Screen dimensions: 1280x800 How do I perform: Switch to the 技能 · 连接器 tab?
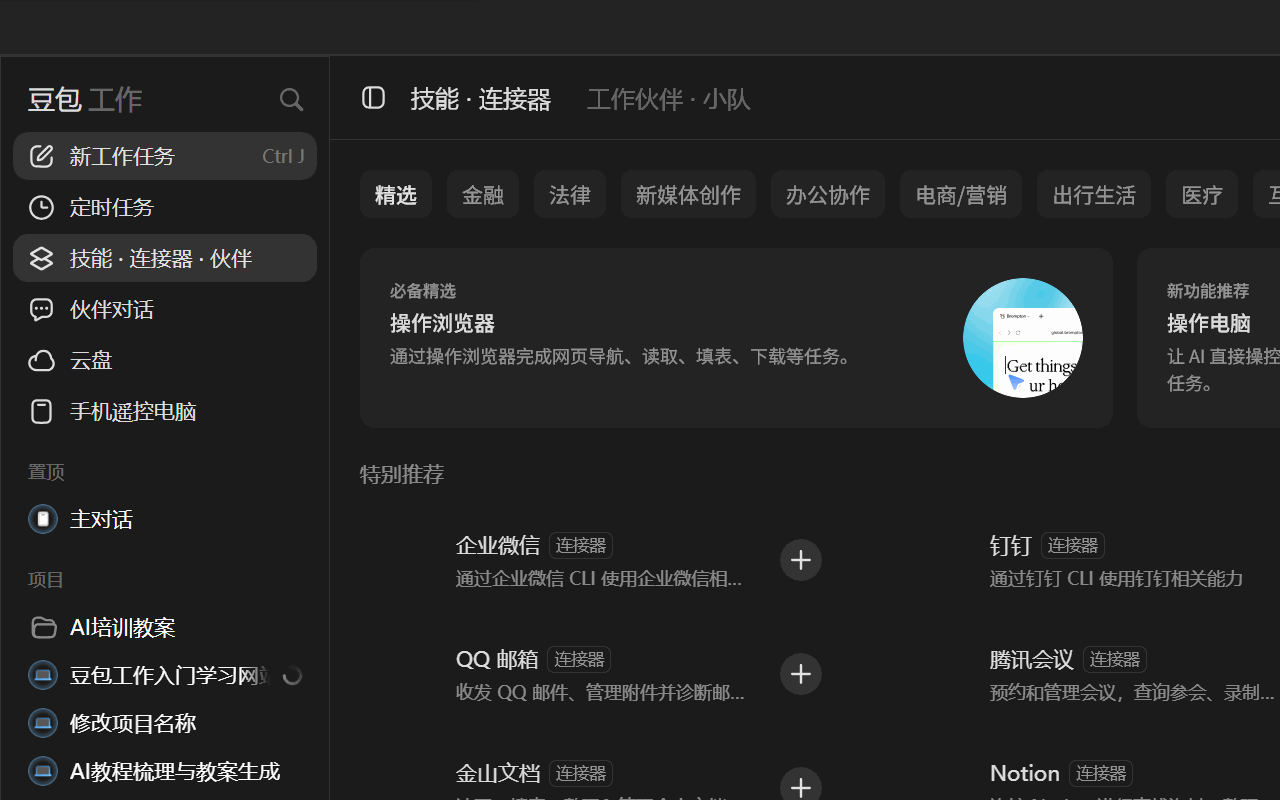481,99
